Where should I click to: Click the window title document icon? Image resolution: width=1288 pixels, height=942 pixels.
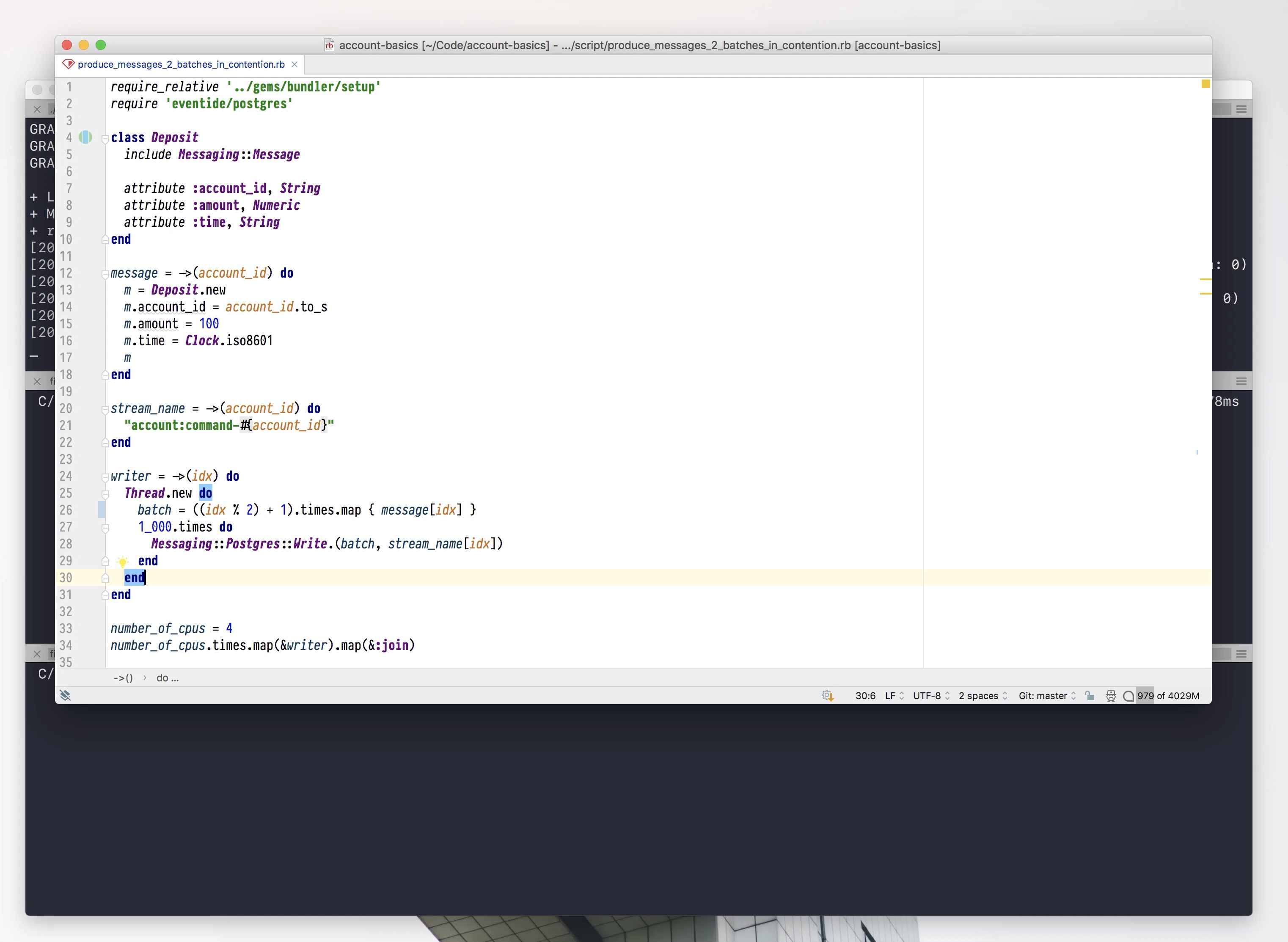(329, 45)
